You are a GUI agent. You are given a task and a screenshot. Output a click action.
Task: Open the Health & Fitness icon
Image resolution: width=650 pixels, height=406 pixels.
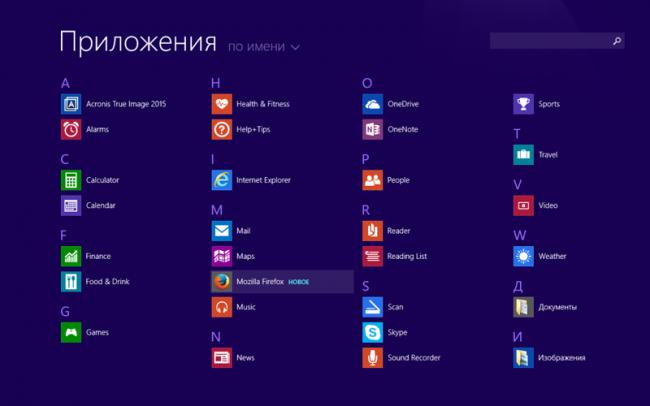(x=222, y=104)
